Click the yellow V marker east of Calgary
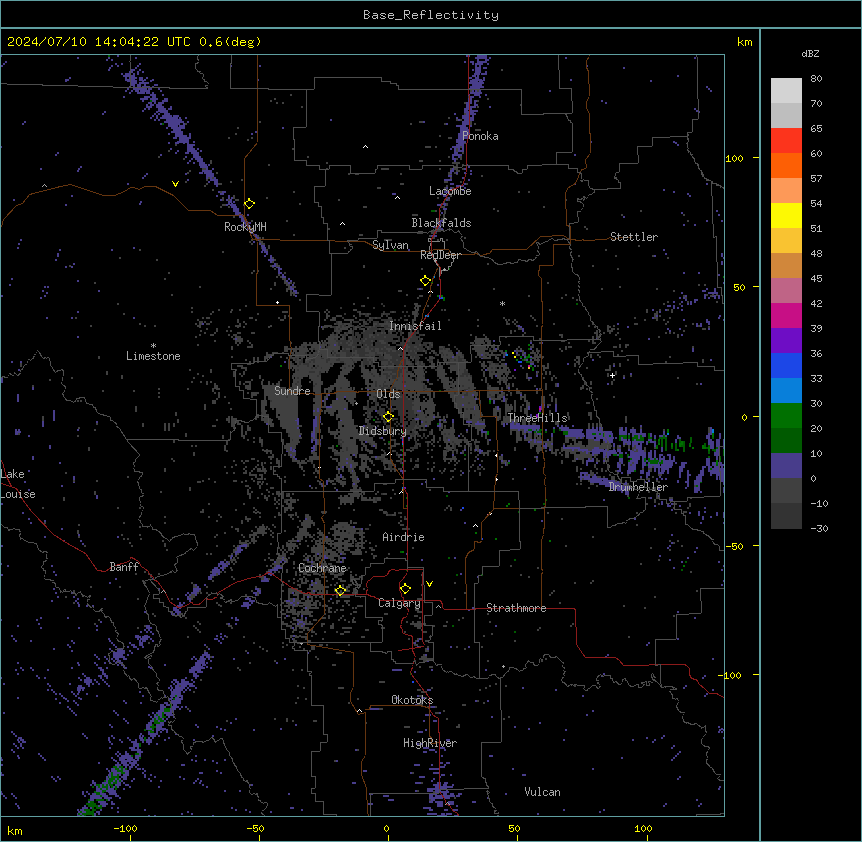Image resolution: width=862 pixels, height=842 pixels. point(429,584)
